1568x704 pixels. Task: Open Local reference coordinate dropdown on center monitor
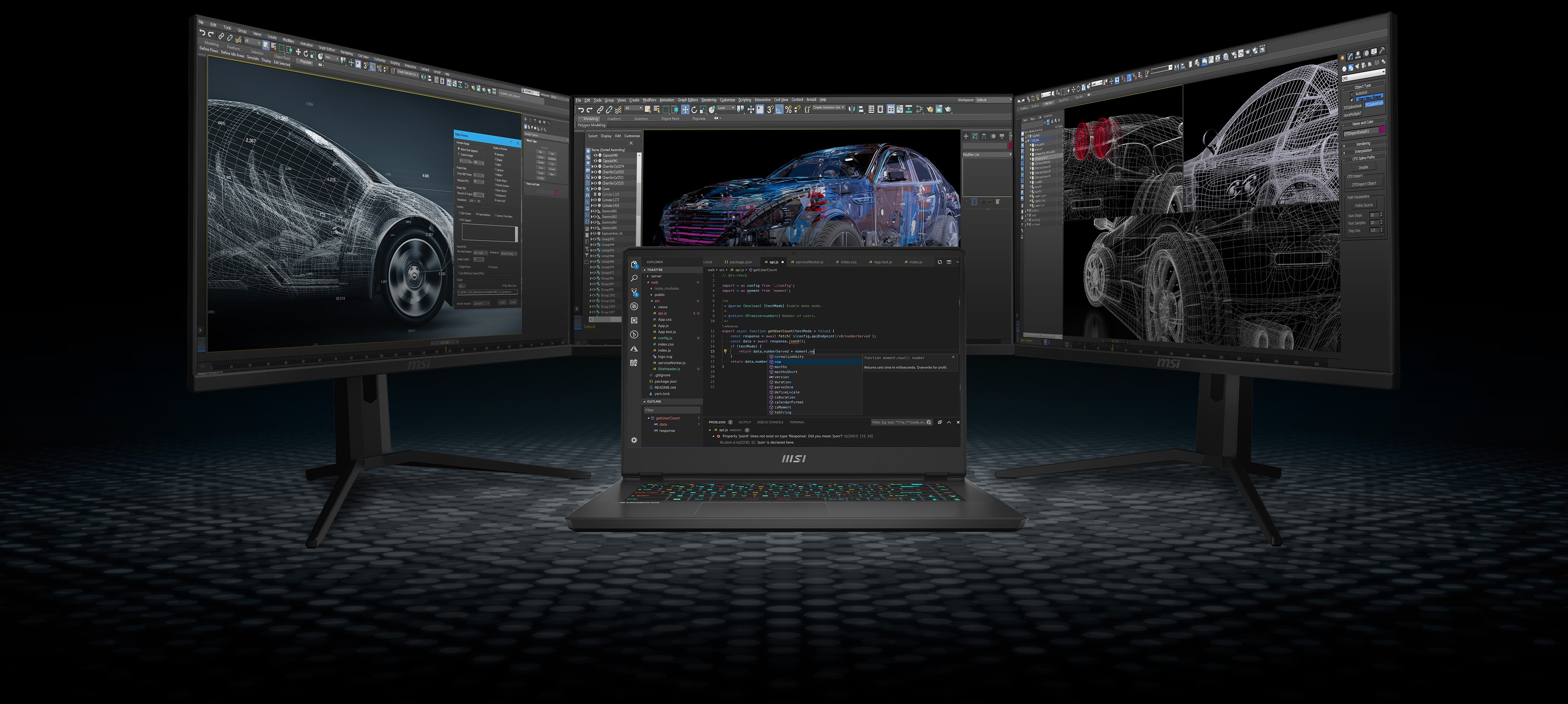(x=726, y=108)
